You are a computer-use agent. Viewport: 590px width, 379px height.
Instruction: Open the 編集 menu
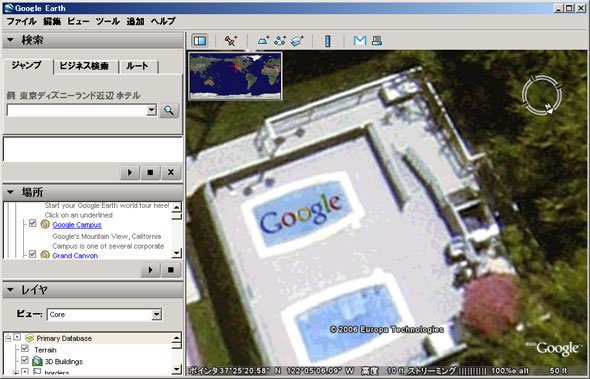[52, 21]
